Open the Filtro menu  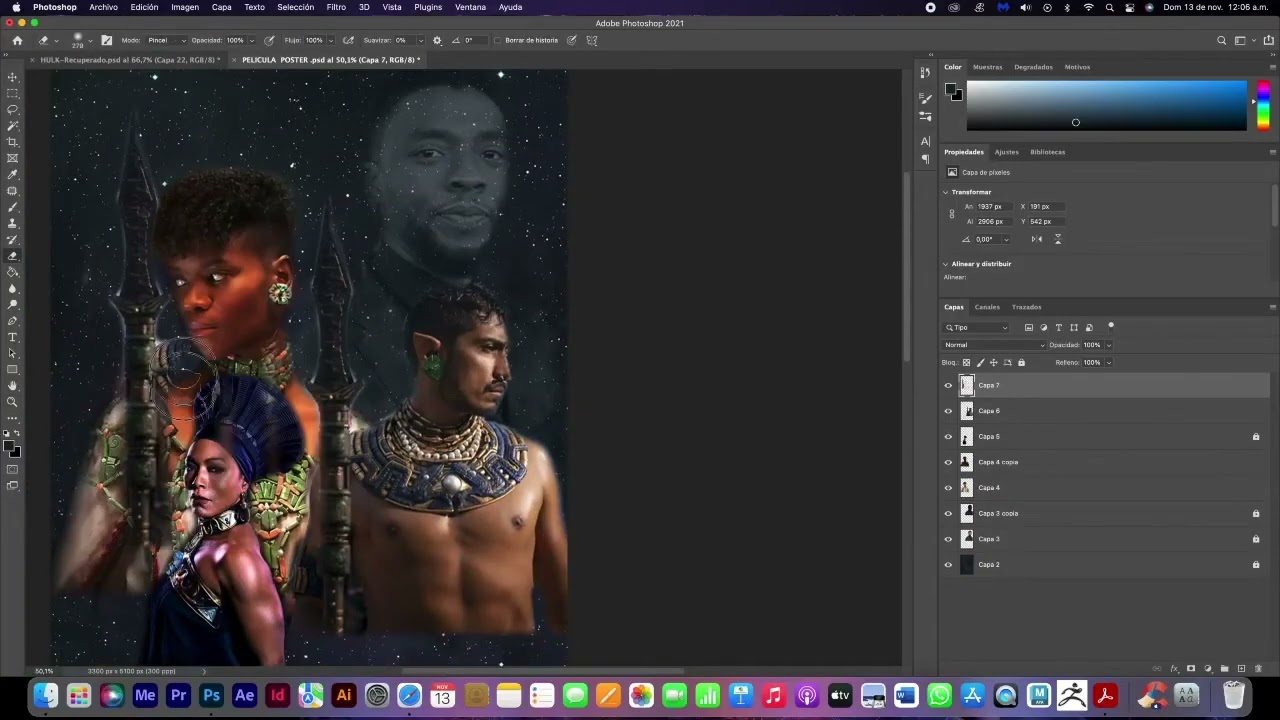click(x=336, y=7)
